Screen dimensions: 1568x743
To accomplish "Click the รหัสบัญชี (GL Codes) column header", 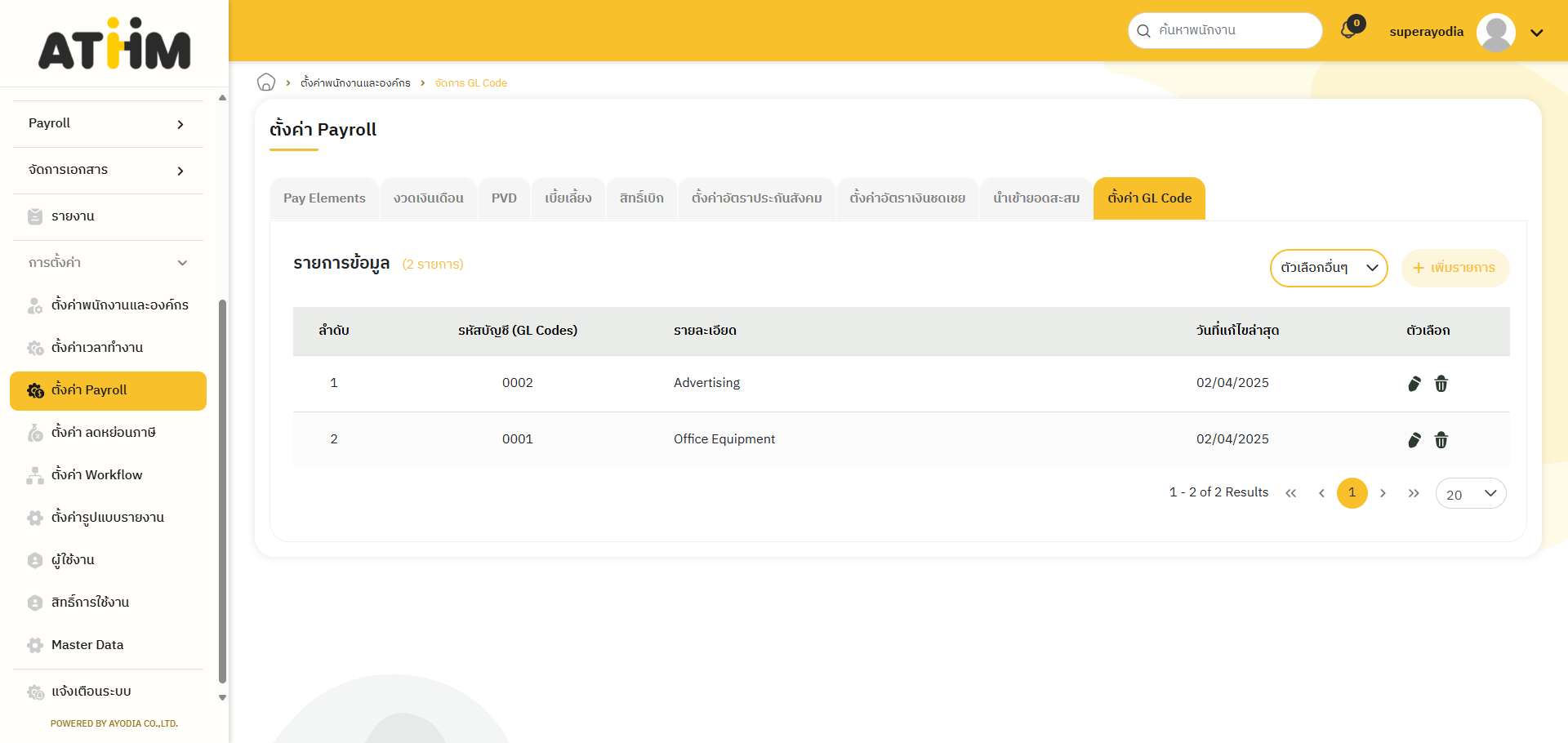I will point(518,331).
